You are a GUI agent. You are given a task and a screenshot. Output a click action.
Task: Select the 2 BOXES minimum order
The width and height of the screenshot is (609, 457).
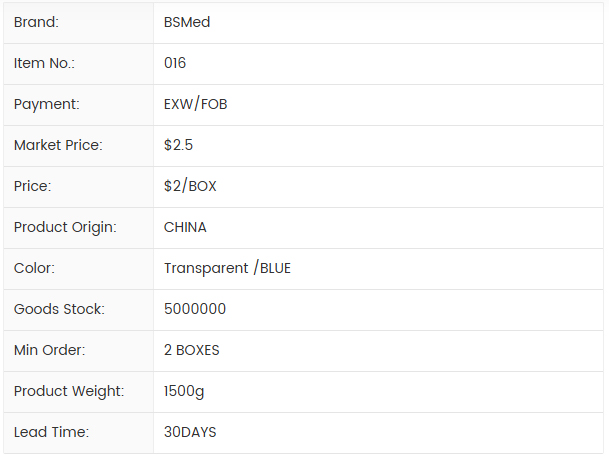pos(192,350)
